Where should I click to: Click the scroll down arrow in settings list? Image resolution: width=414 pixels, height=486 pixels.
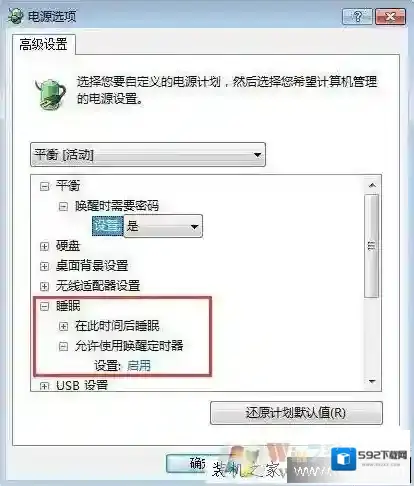click(x=372, y=382)
